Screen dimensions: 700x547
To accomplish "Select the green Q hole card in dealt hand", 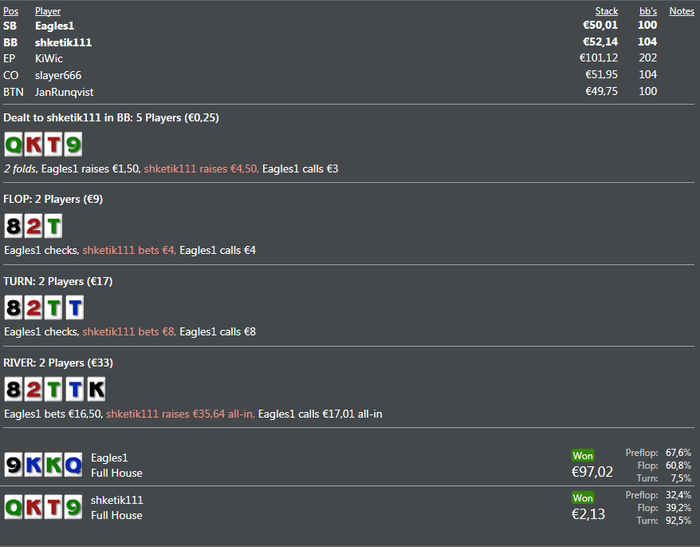I will point(13,144).
